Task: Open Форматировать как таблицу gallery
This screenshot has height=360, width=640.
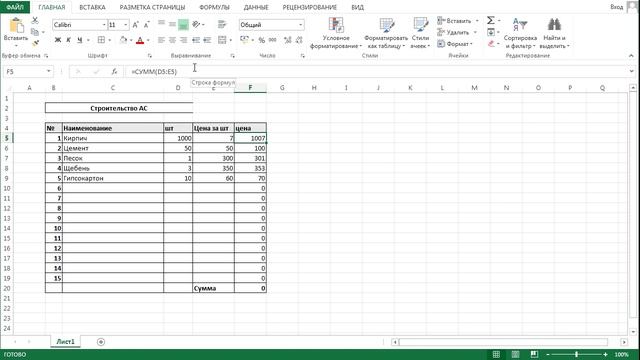Action: pyautogui.click(x=386, y=33)
